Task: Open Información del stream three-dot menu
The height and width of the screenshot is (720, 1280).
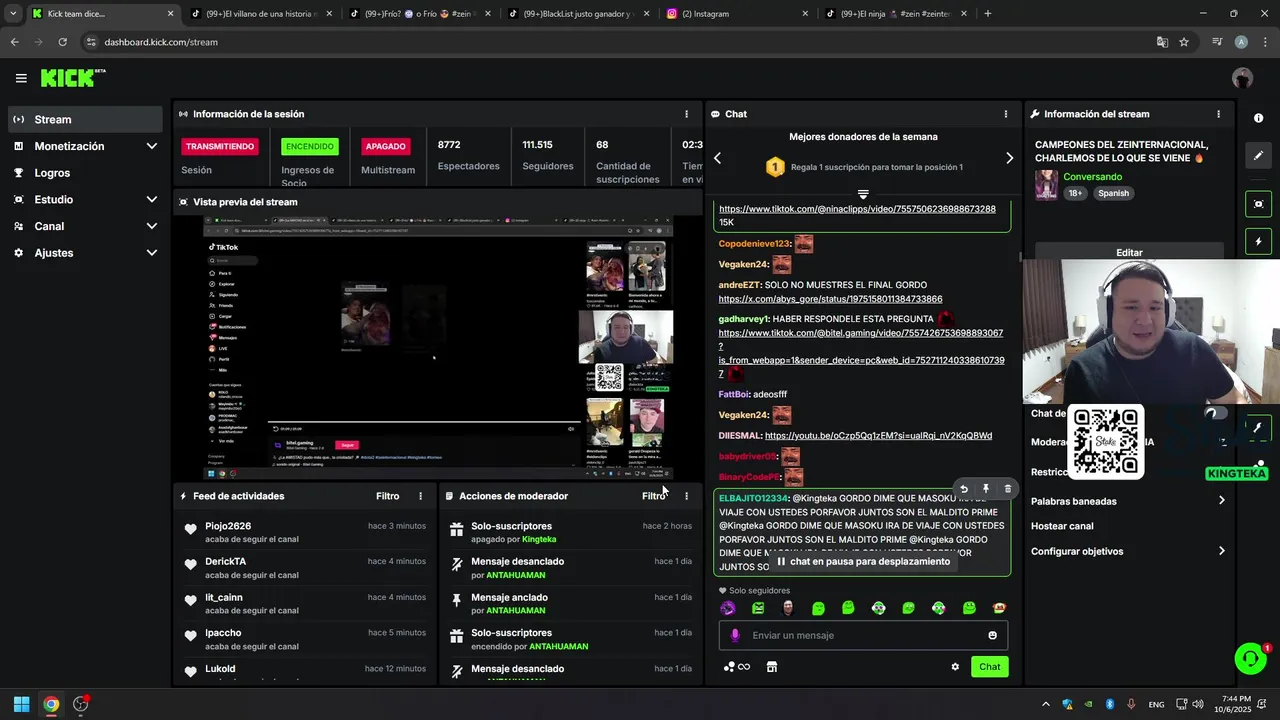Action: pos(1218,114)
